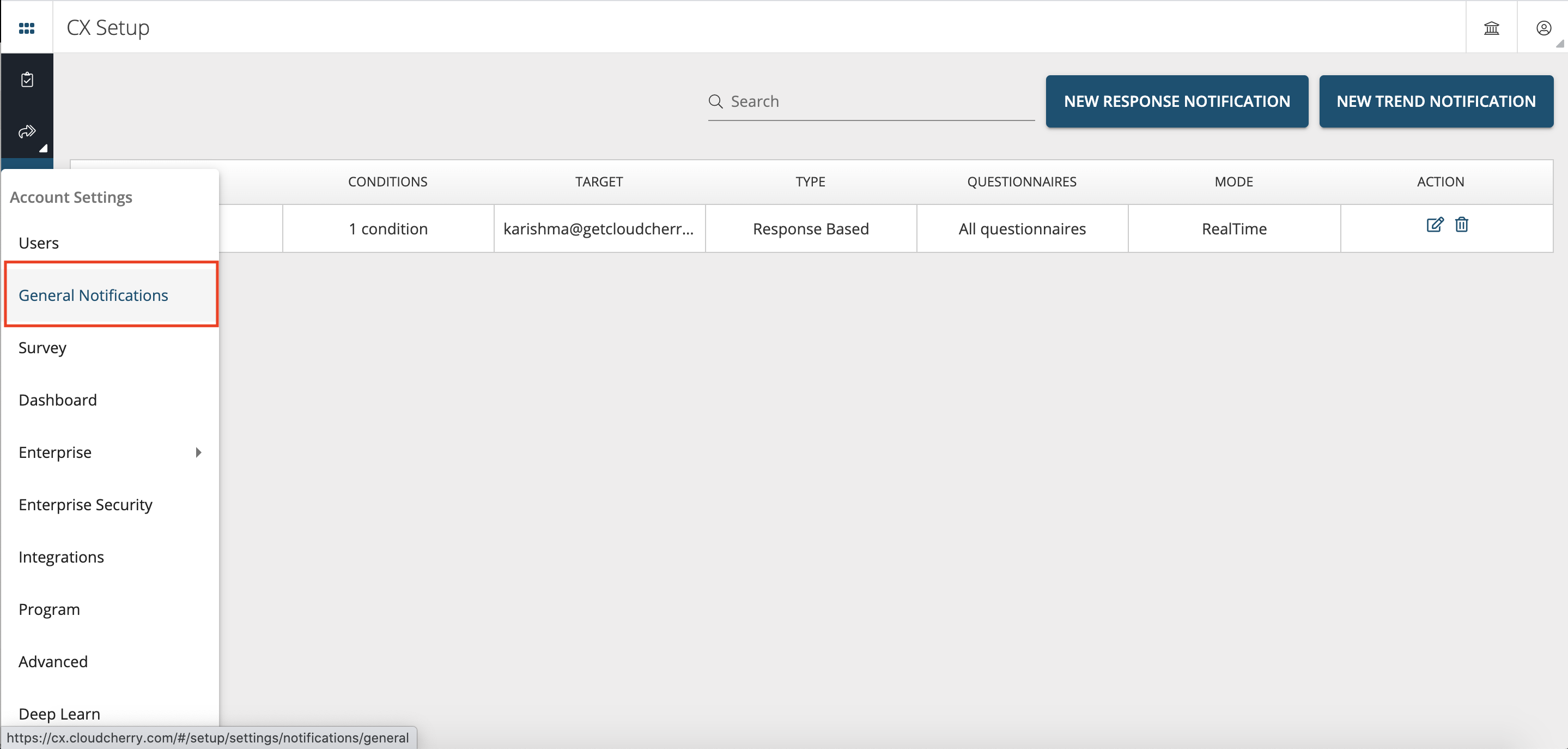Click the grid/apps menu icon top left
Screen dimensions: 1568x749
coord(27,28)
